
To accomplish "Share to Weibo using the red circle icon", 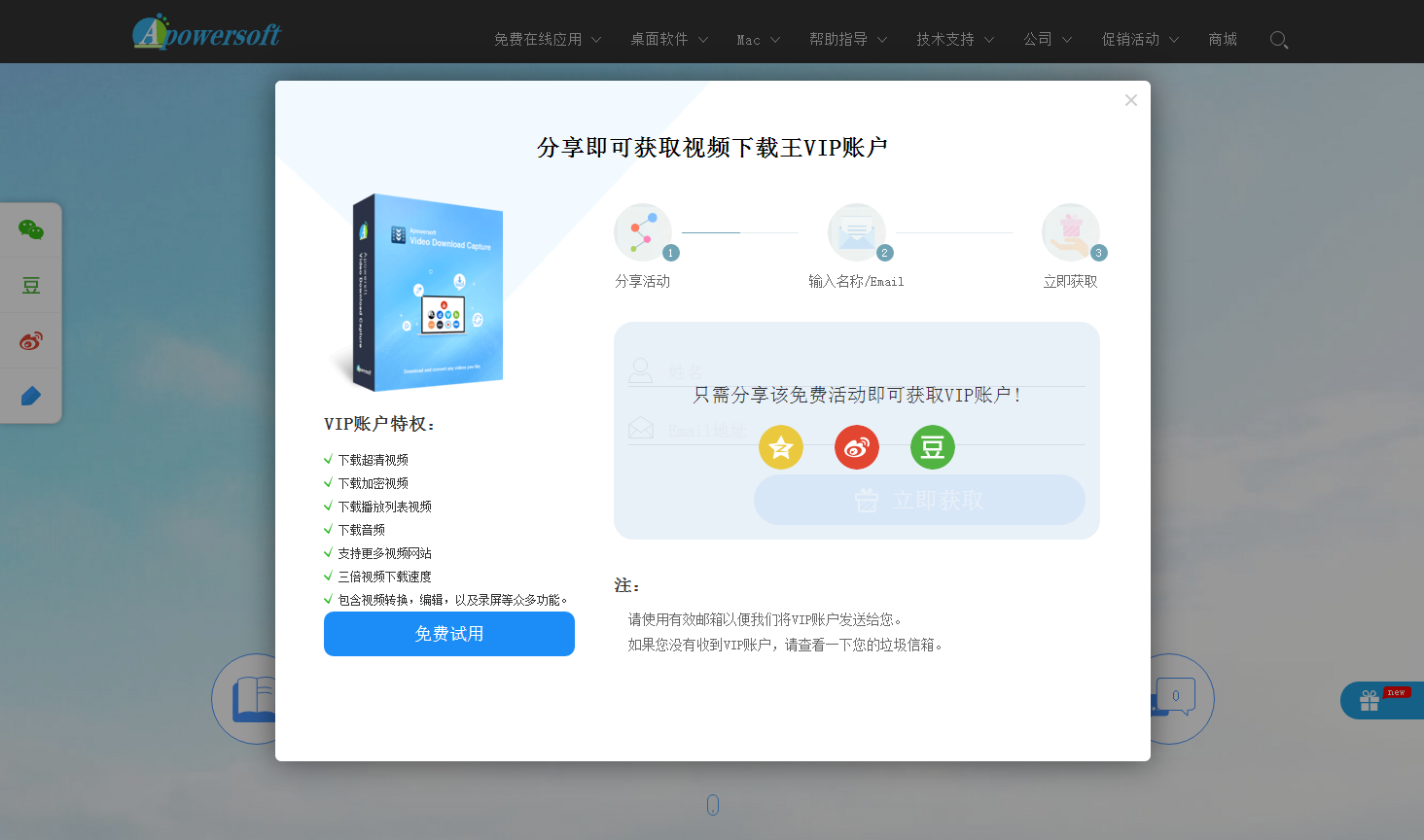I will tap(856, 447).
